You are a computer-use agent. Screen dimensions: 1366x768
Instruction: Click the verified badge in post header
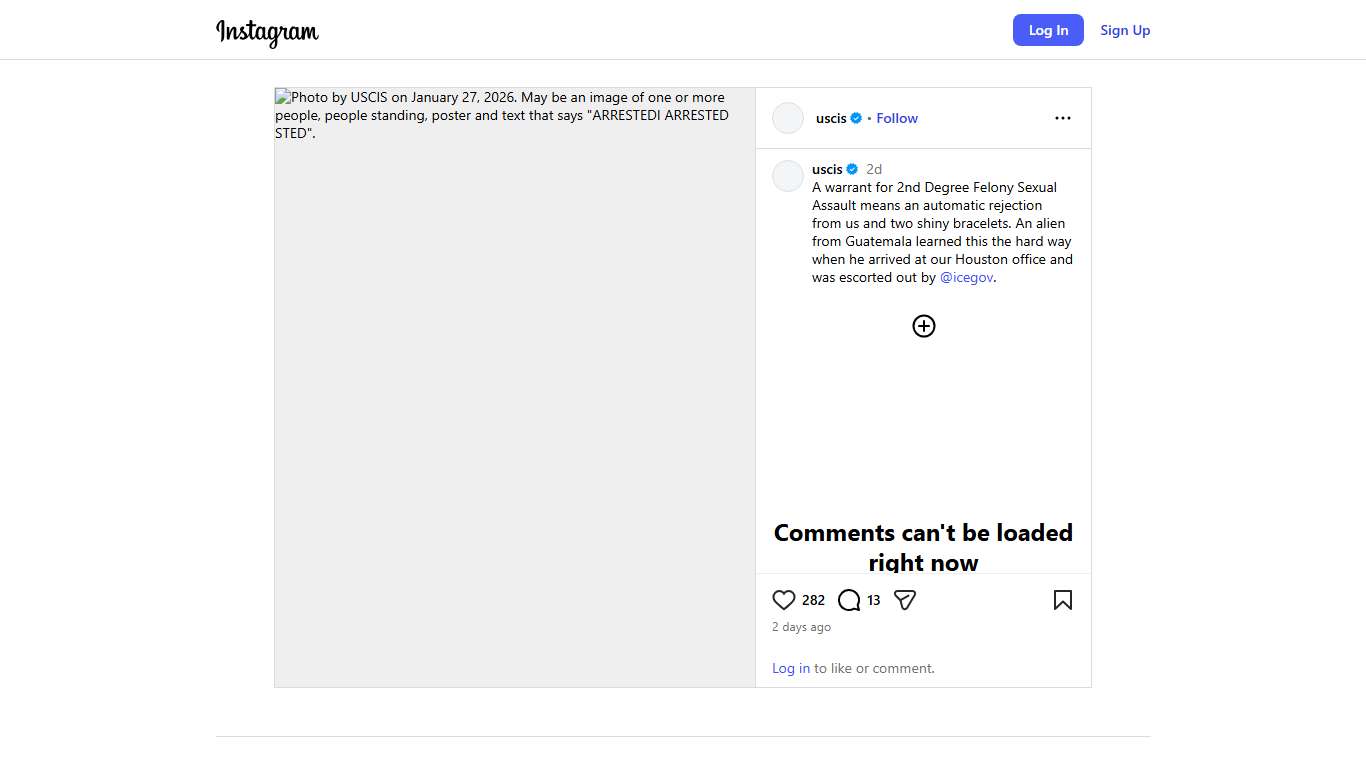coord(856,118)
